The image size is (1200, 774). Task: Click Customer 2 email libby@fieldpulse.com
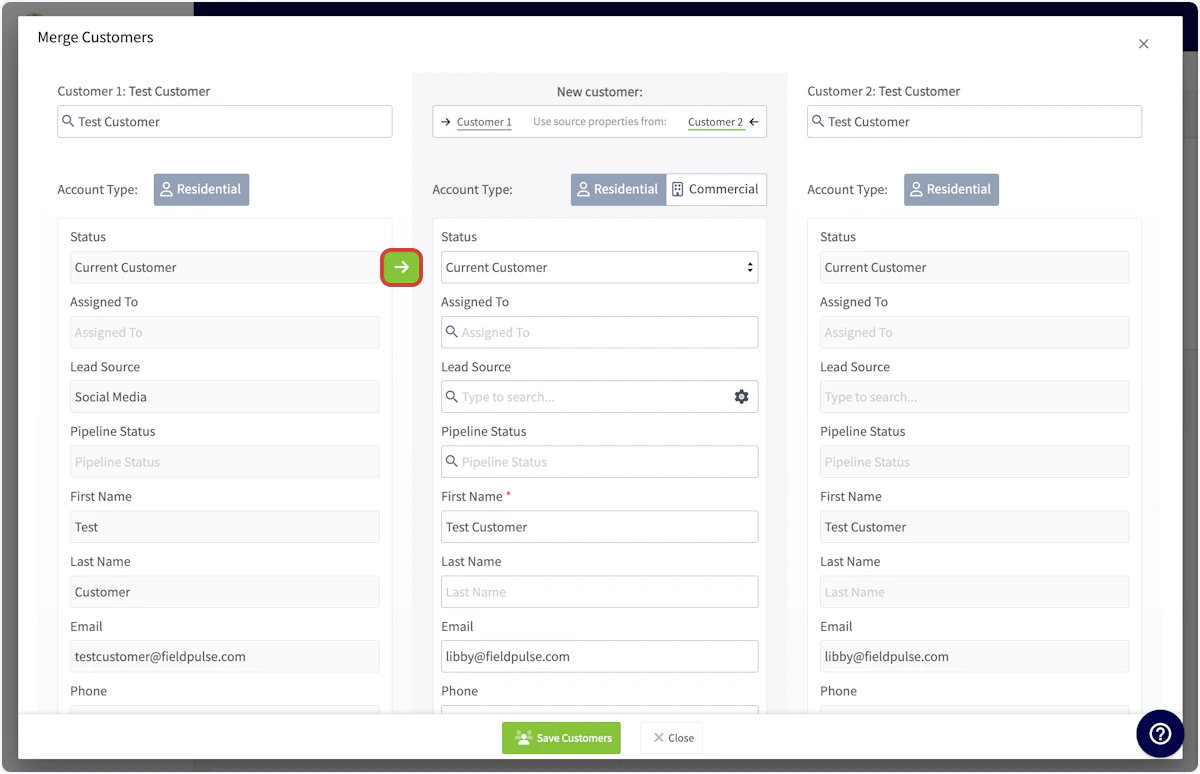975,657
